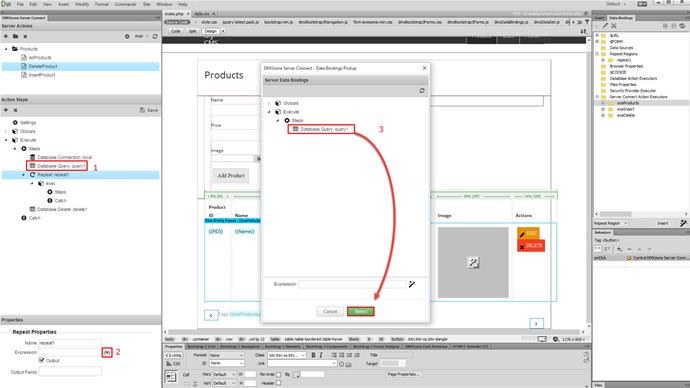Click the new folder icon in Server Actions
This screenshot has width=690, height=388.
point(15,36)
